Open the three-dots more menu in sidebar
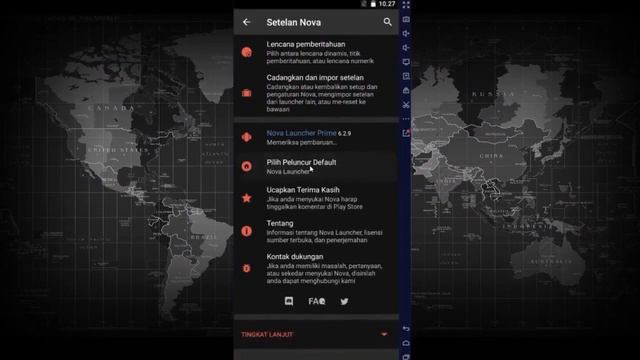This screenshot has height=360, width=640. (x=406, y=119)
